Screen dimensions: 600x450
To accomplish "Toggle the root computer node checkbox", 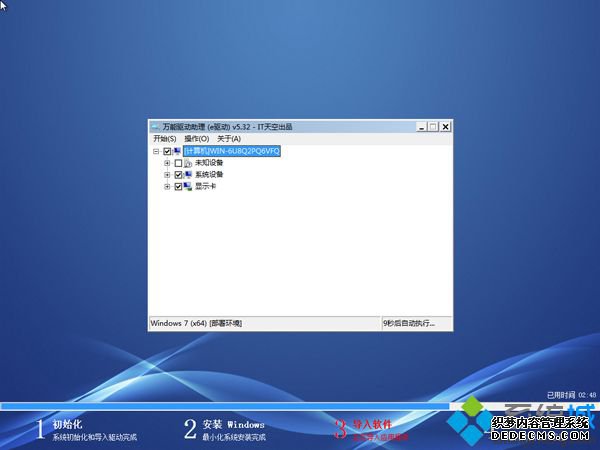I will click(x=167, y=151).
